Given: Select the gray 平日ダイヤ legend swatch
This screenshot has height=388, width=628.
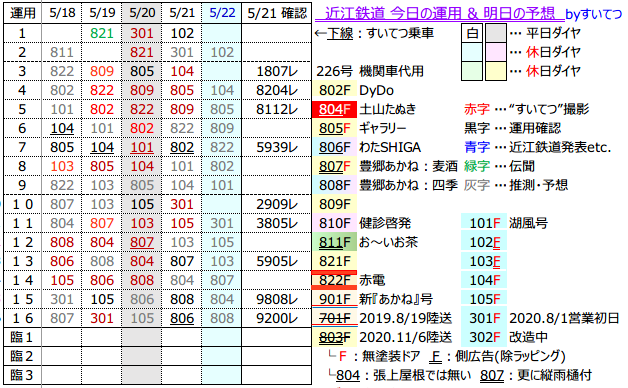Looking at the screenshot, I should pos(496,33).
